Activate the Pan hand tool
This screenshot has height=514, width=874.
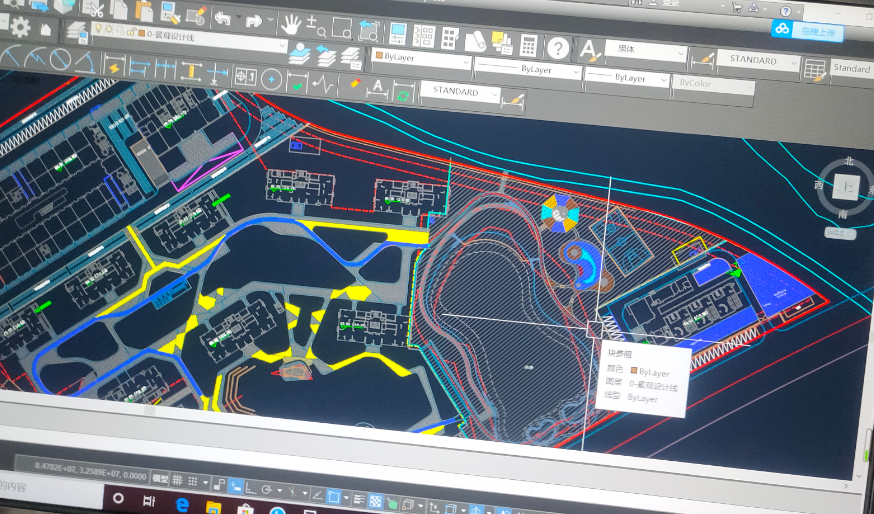coord(290,24)
